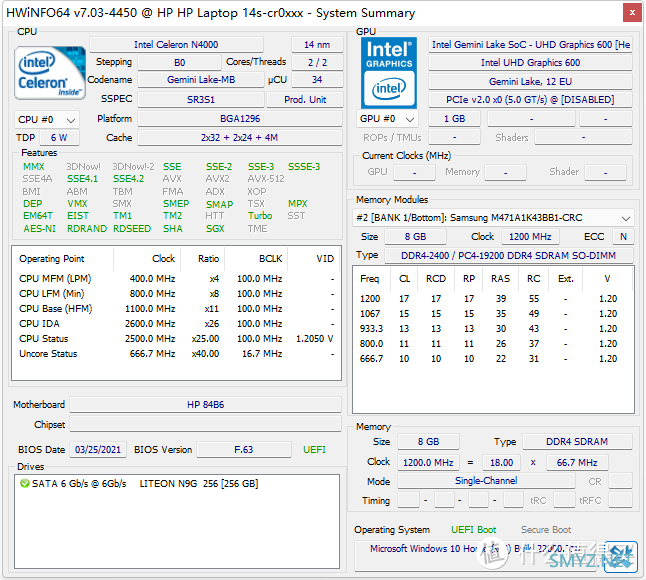Select the 800.0 frequency timing row
646x580 pixels.
tap(493, 344)
